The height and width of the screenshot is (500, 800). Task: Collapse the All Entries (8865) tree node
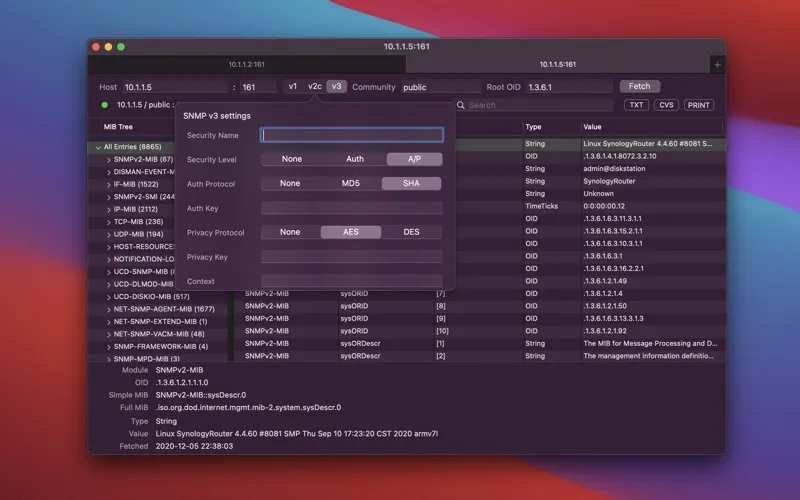point(97,147)
